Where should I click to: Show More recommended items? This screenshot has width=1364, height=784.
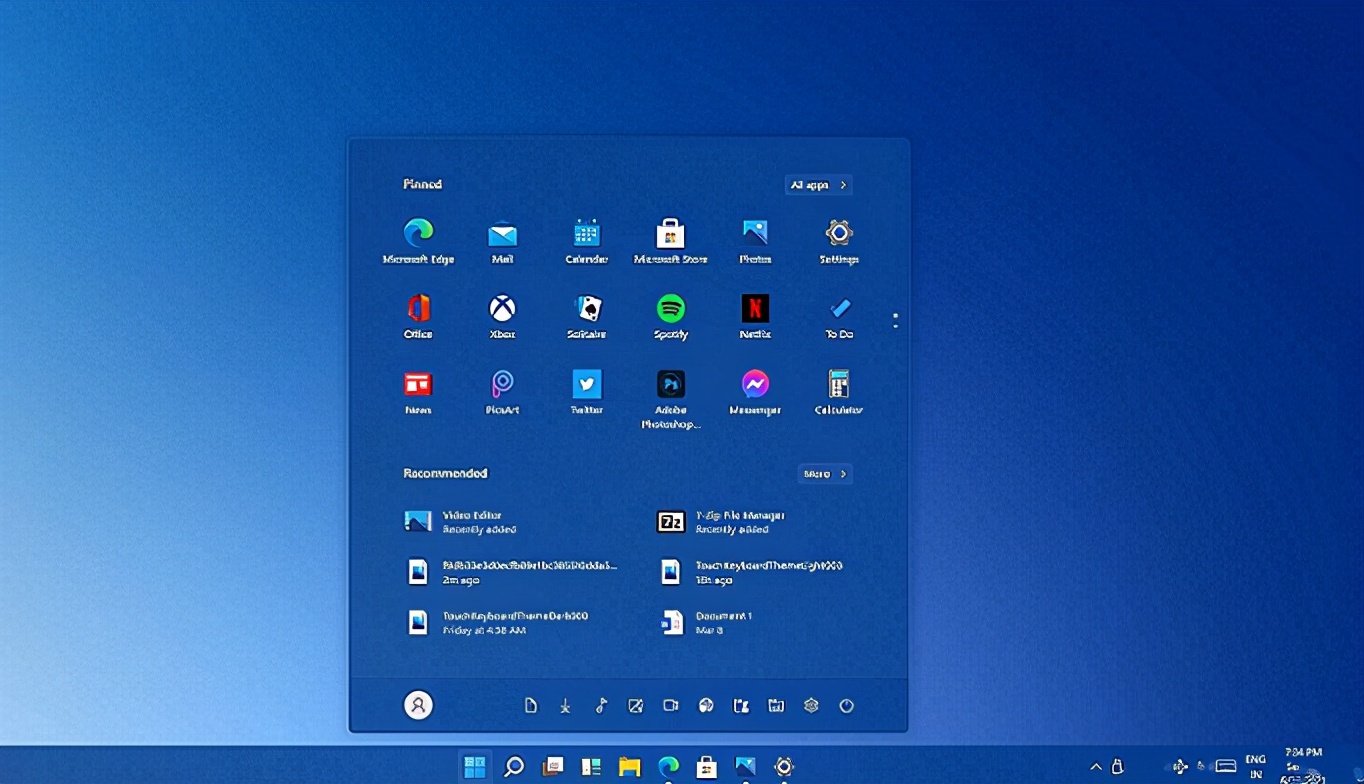[825, 474]
